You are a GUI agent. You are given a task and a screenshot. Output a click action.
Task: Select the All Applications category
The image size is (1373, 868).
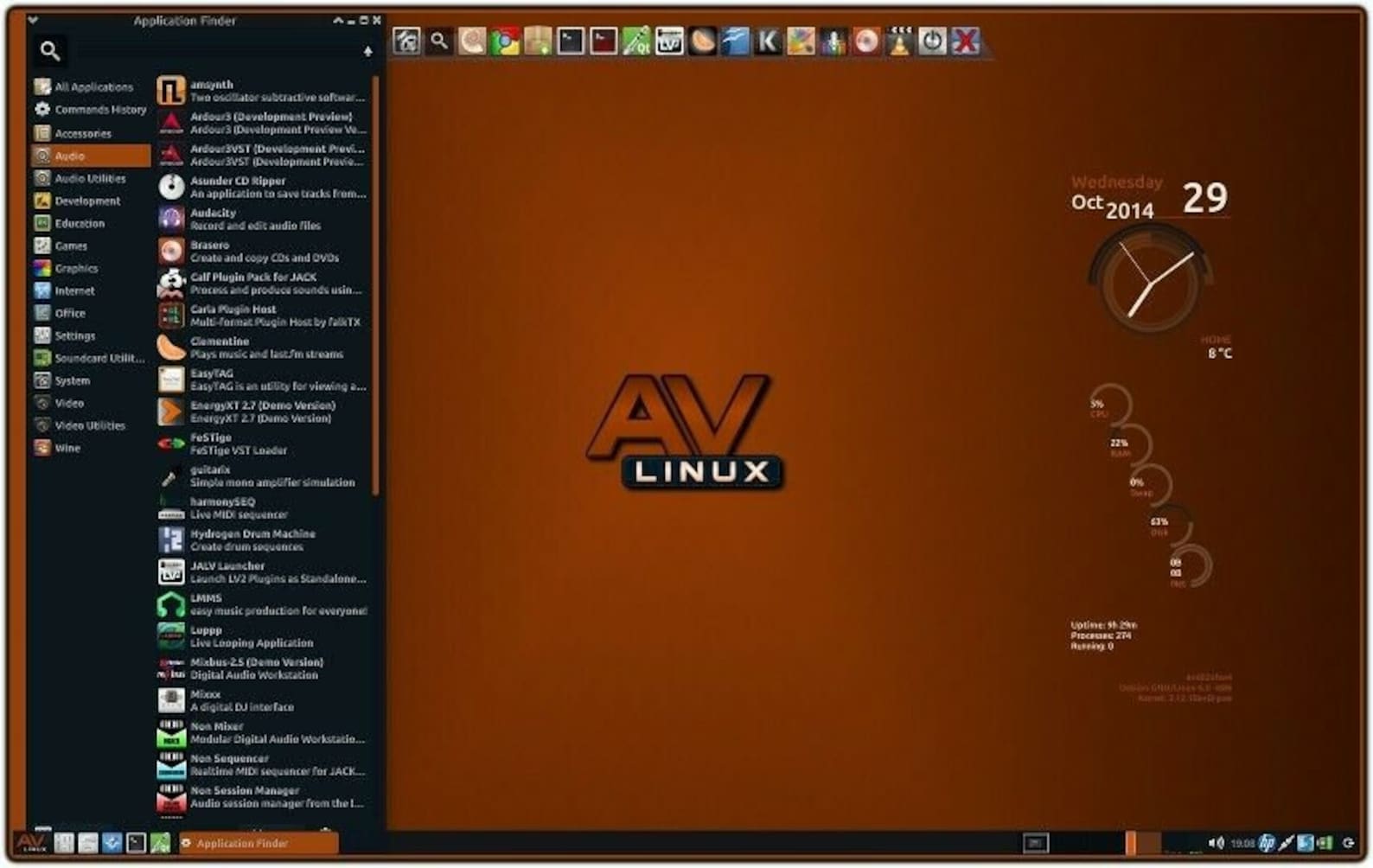click(x=90, y=87)
